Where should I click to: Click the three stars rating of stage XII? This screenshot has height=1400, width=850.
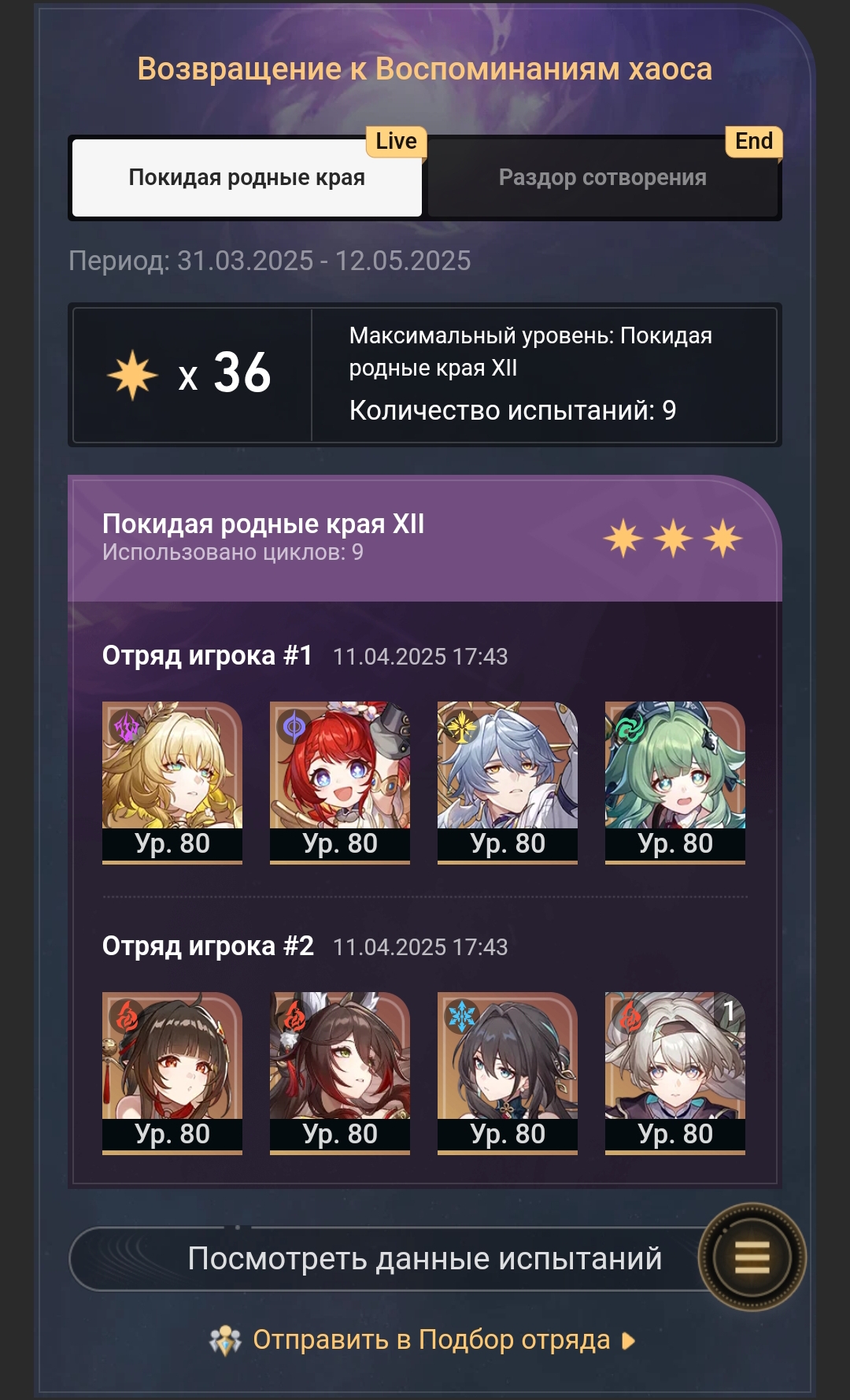673,539
